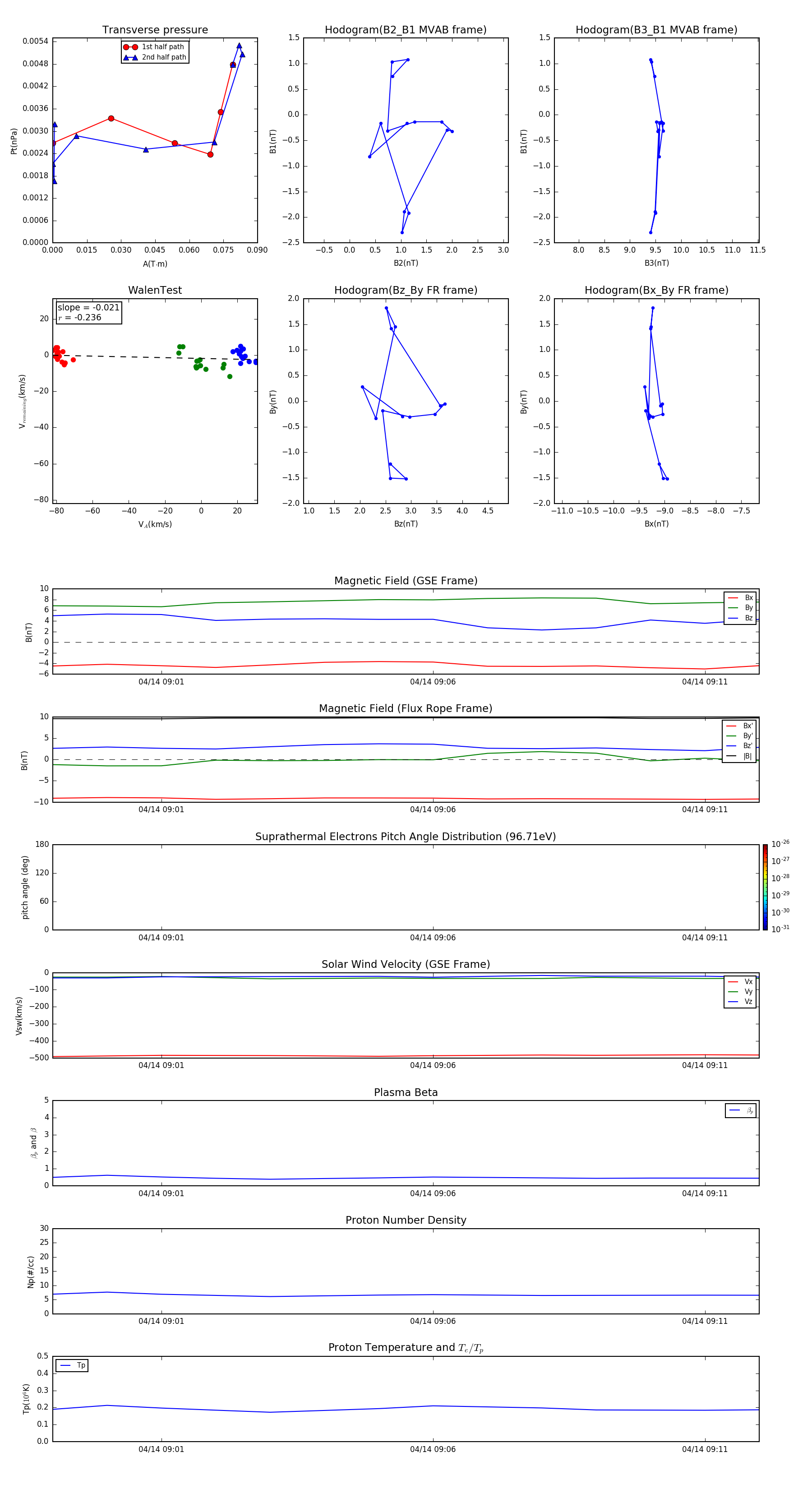Click the 4.5 tick on Bz_By hodogram axis
The width and height of the screenshot is (812, 1489).
coord(488,511)
